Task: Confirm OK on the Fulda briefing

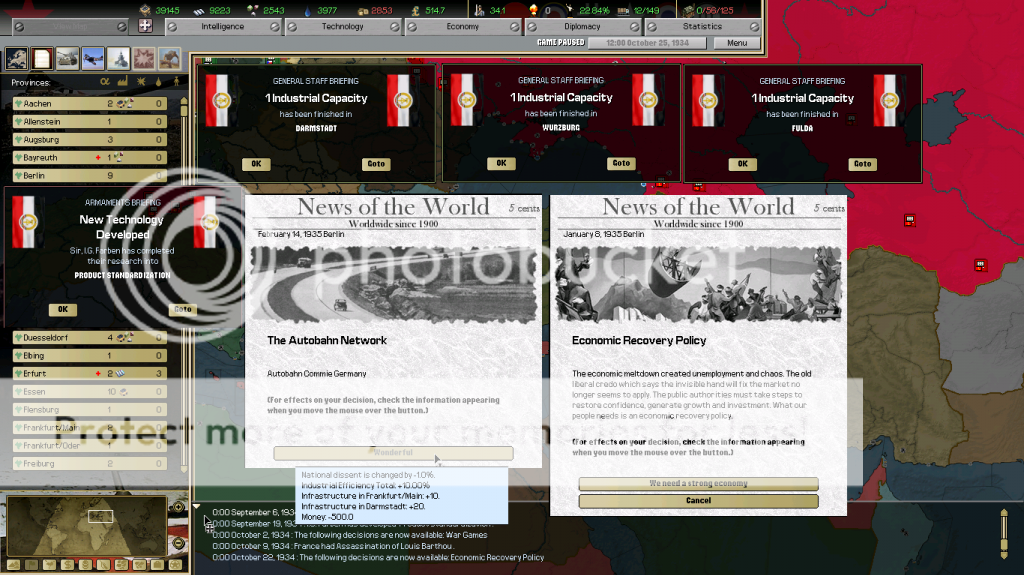Action: pos(743,164)
